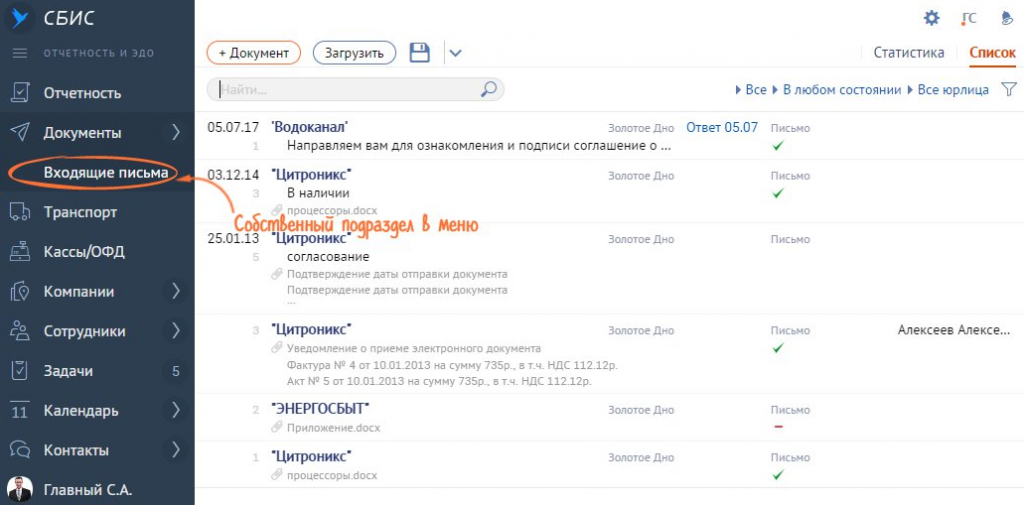The image size is (1024, 505).
Task: Switch to the Список tab
Action: pyautogui.click(x=992, y=53)
